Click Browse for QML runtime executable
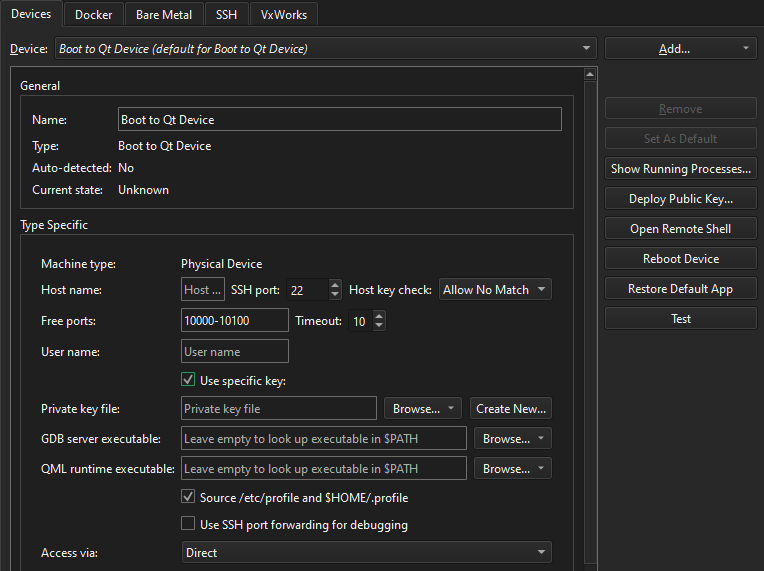Viewport: 764px width, 571px height. tap(513, 468)
